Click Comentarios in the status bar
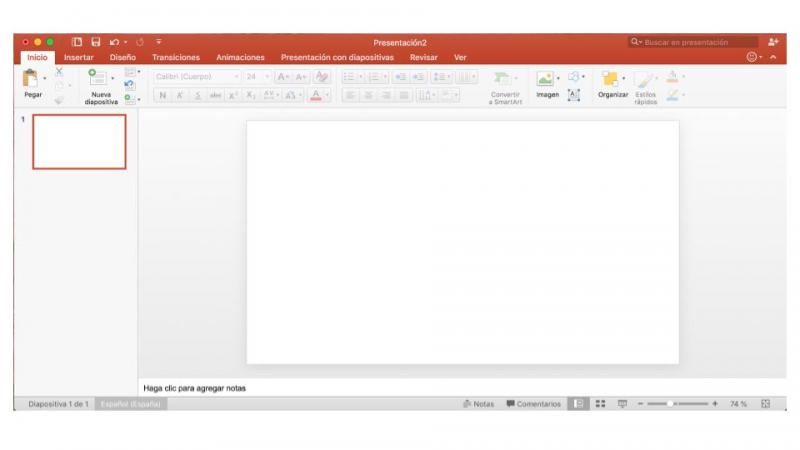This screenshot has width=800, height=450. 533,404
